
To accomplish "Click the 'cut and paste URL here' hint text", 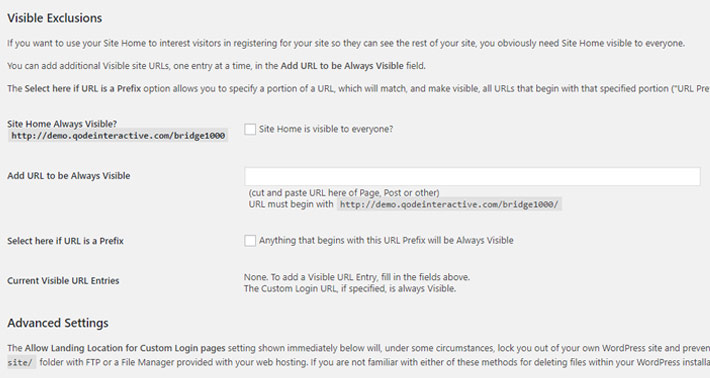I will coord(344,193).
